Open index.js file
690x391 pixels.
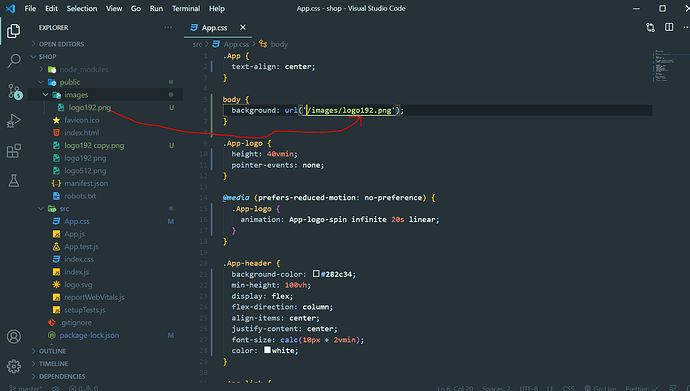pyautogui.click(x=76, y=272)
